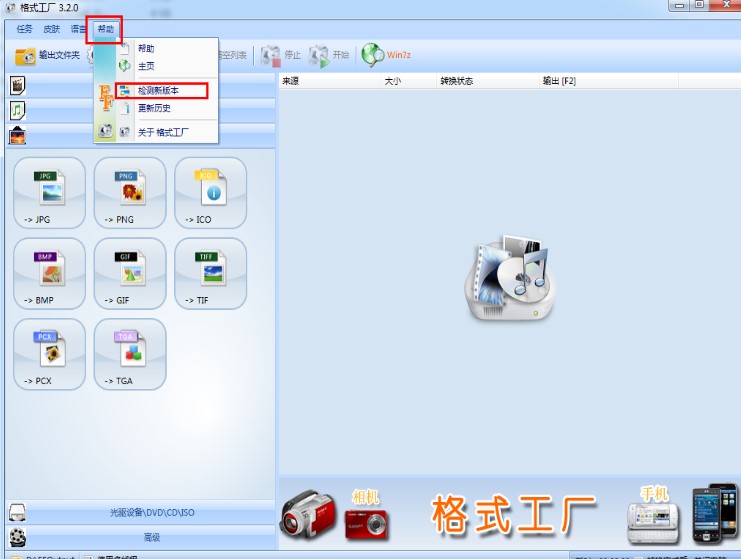Choose the -> BMP conversion icon
This screenshot has height=559, width=741.
tap(50, 274)
